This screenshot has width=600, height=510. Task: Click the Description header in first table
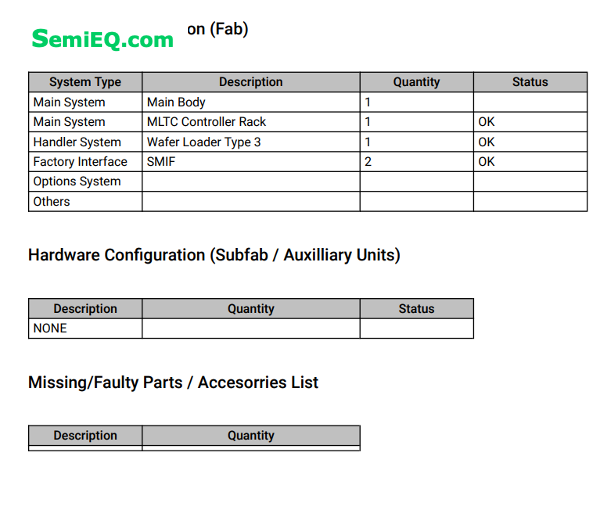(251, 82)
